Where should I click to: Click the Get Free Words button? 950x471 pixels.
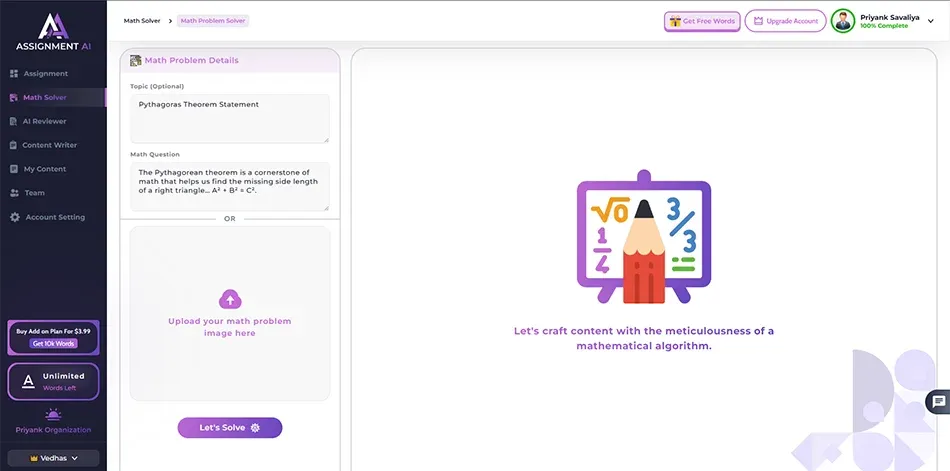click(701, 21)
